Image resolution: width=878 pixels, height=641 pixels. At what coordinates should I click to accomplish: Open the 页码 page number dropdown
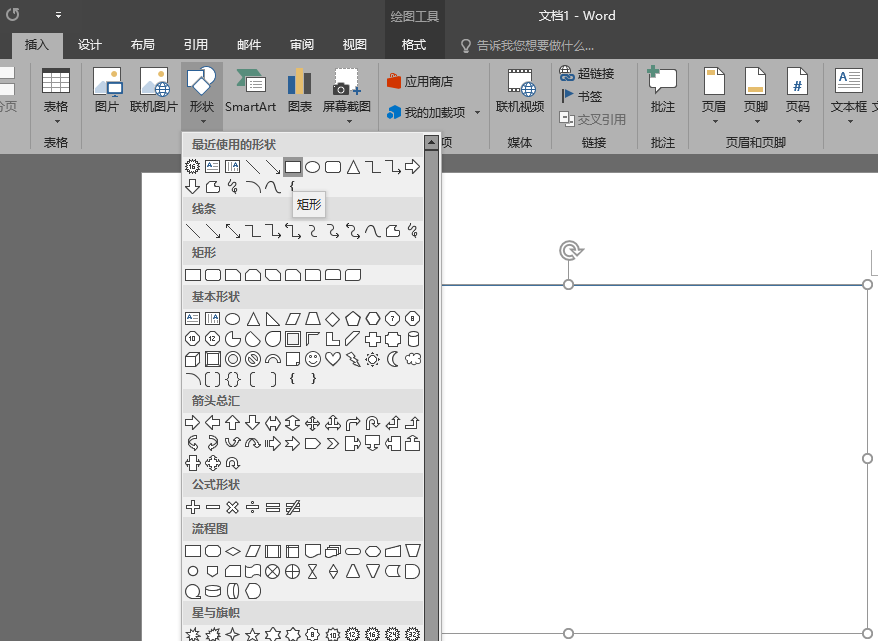(798, 96)
